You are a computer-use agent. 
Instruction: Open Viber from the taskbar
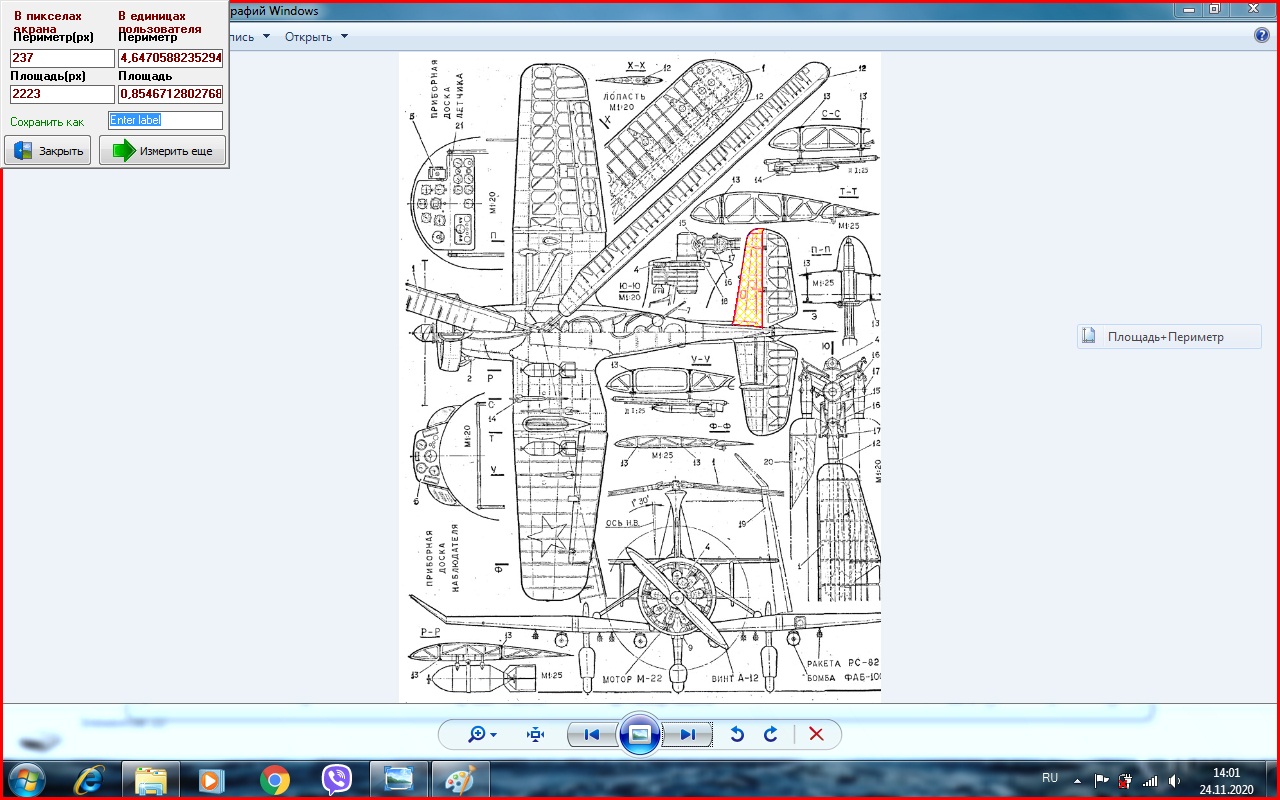[x=337, y=779]
